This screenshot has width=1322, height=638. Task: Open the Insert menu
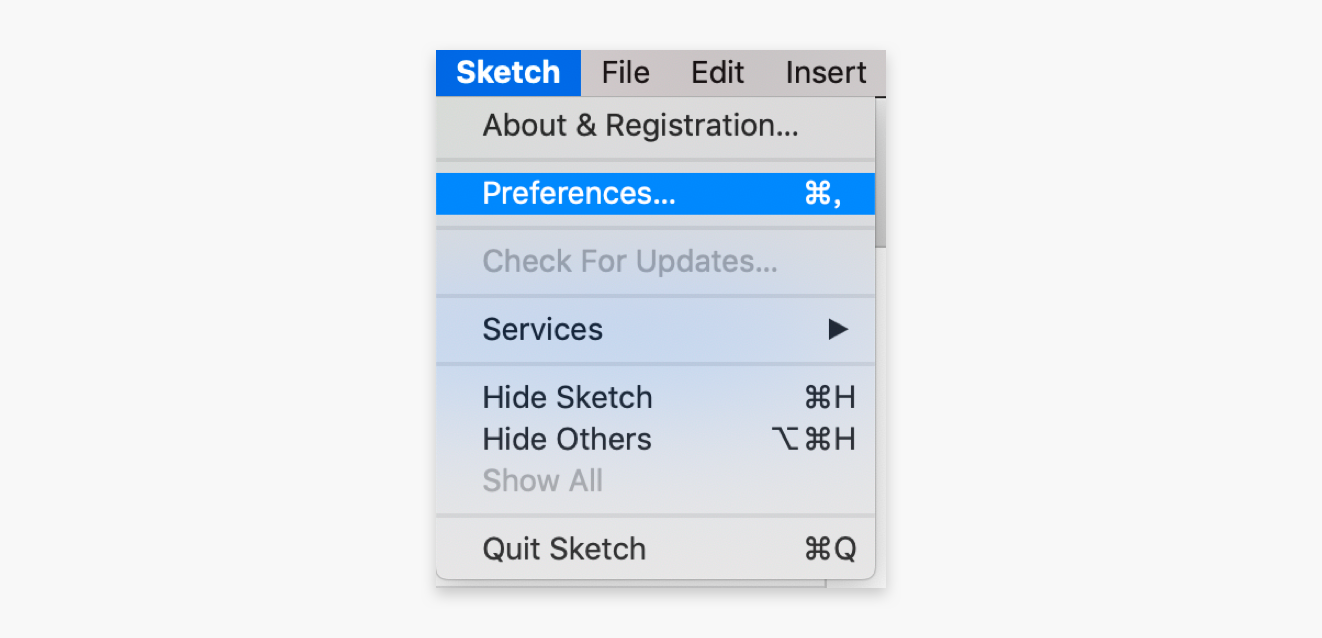(x=825, y=73)
